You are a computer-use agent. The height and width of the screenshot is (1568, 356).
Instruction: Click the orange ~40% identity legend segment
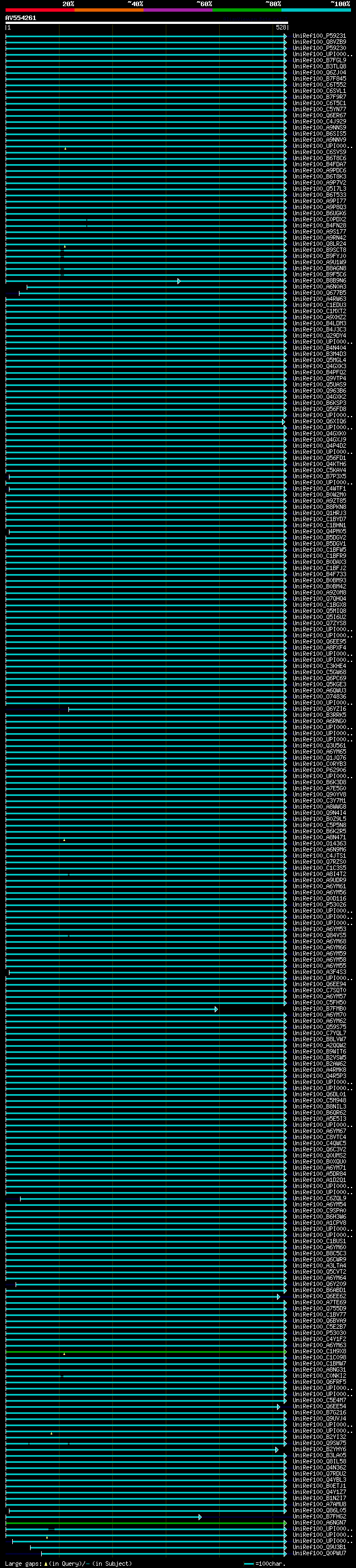point(109,10)
